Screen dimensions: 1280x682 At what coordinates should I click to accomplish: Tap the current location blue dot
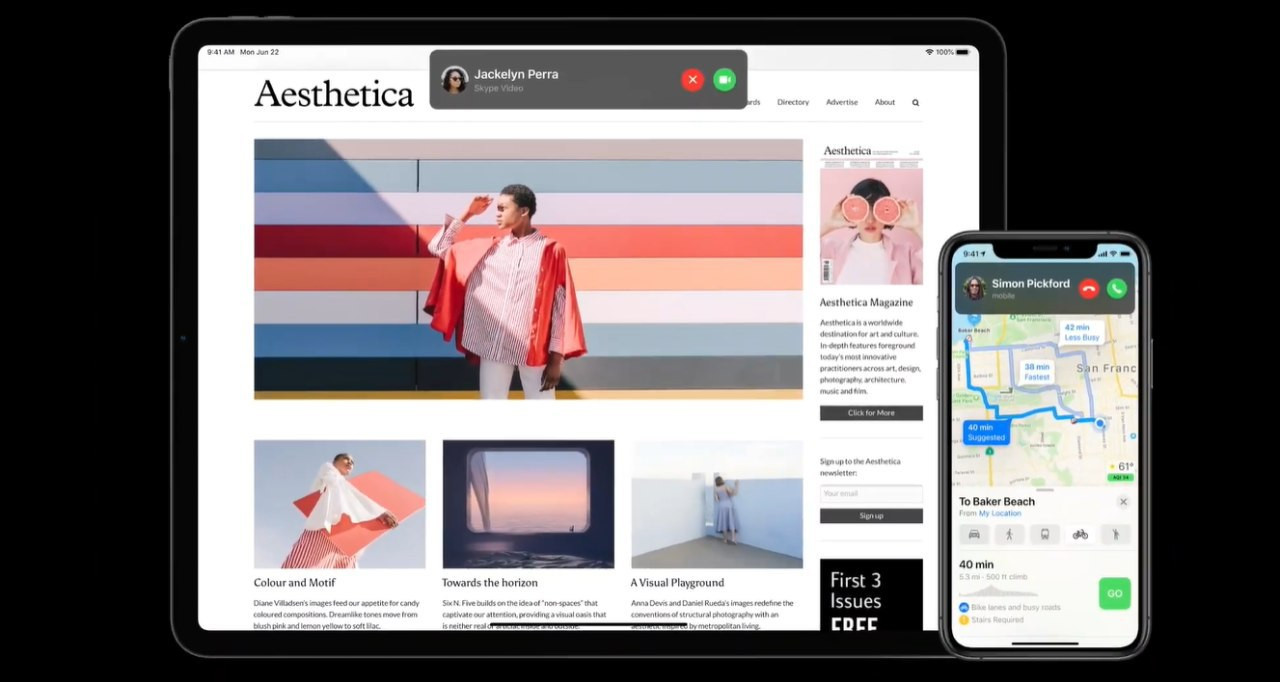click(1100, 423)
